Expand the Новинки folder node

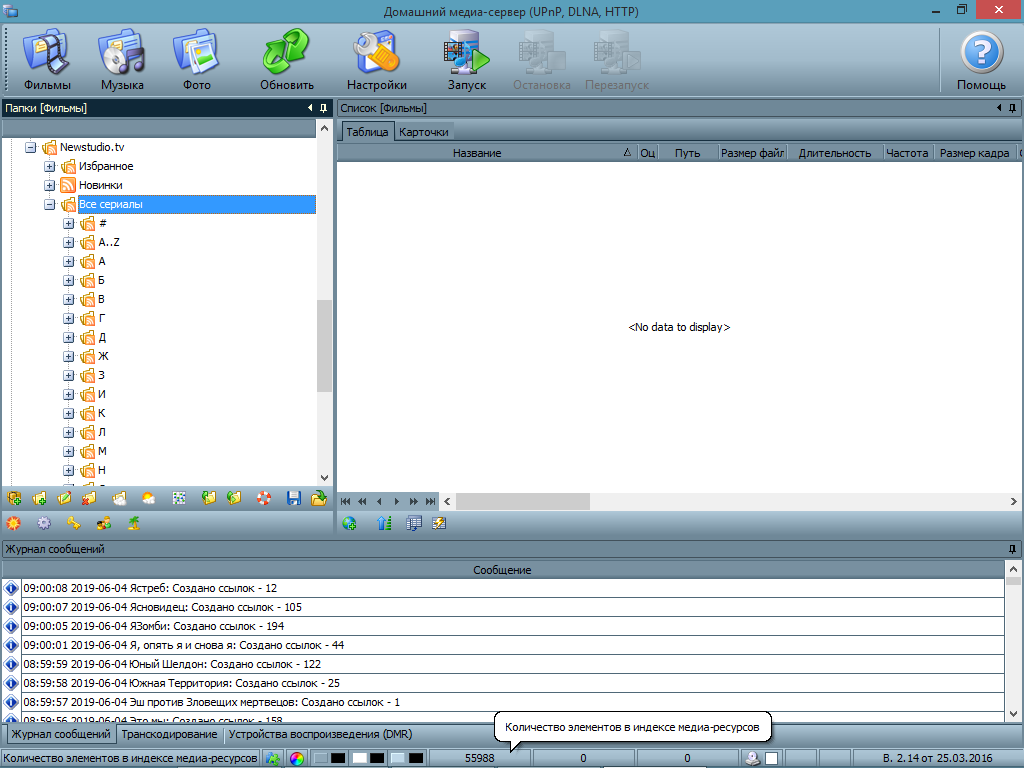pyautogui.click(x=49, y=186)
